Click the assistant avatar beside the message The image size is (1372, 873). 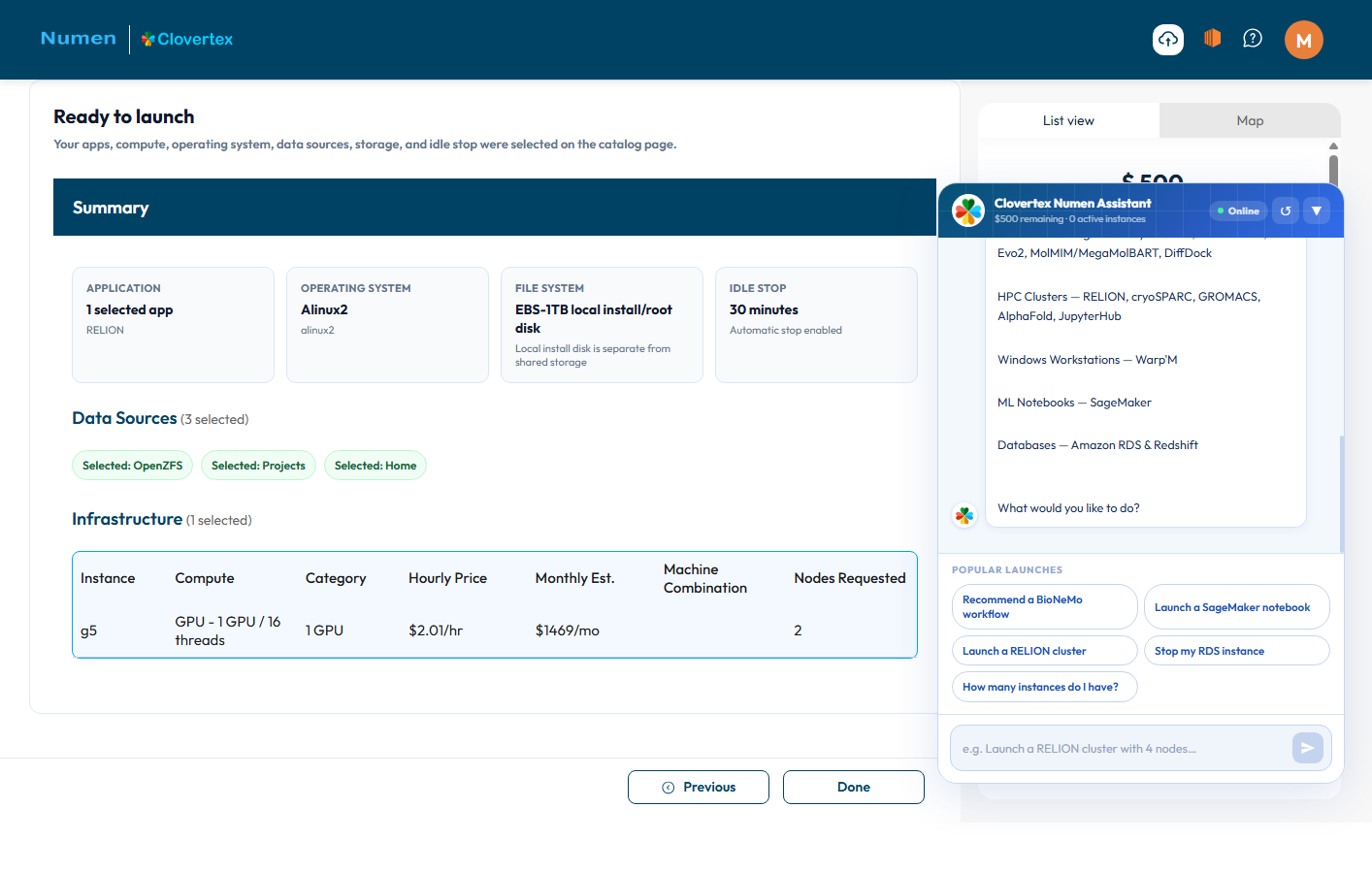(964, 515)
